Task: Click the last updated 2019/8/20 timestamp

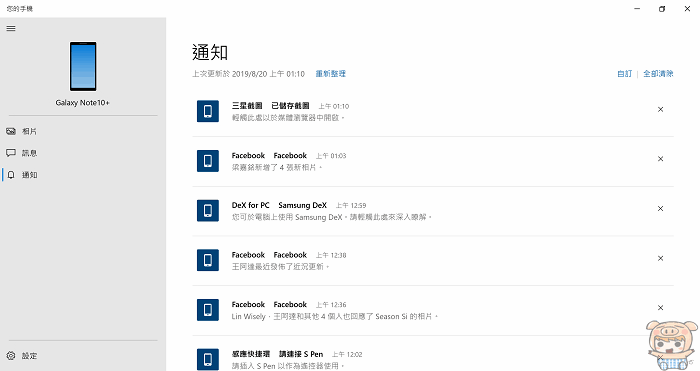Action: (x=248, y=74)
